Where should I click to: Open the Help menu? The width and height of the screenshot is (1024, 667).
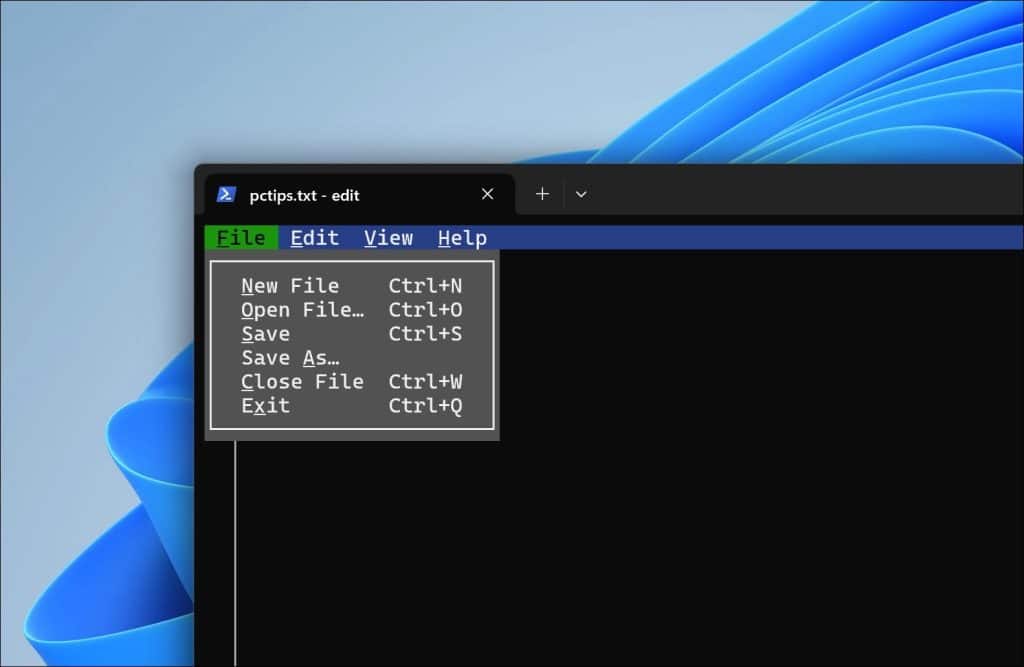(x=462, y=238)
